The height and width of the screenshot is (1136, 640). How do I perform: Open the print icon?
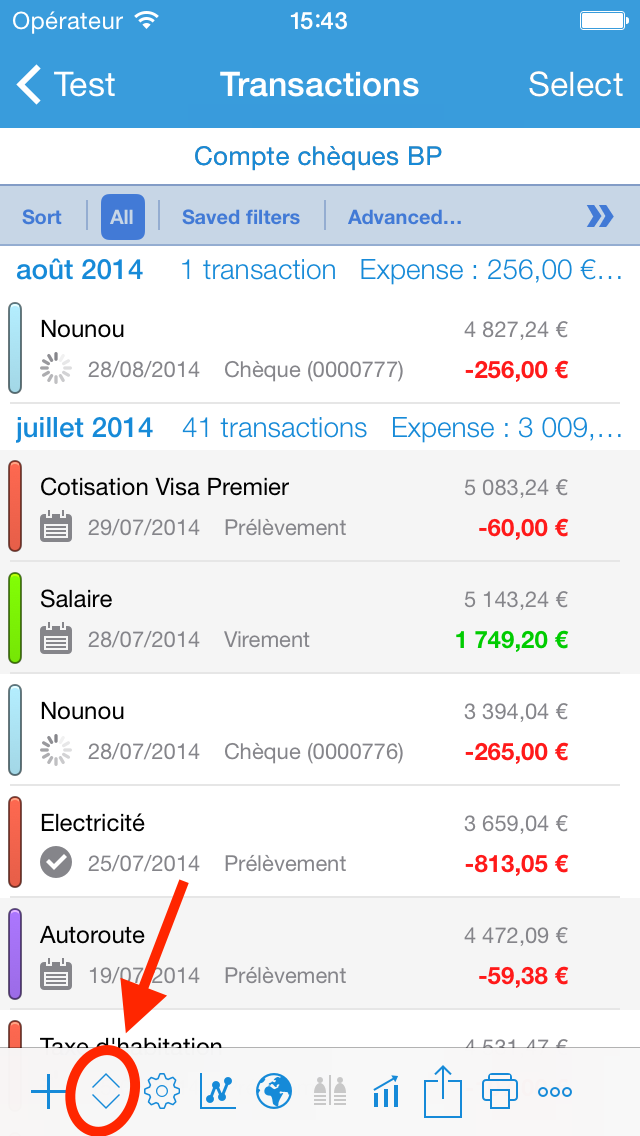click(498, 1090)
